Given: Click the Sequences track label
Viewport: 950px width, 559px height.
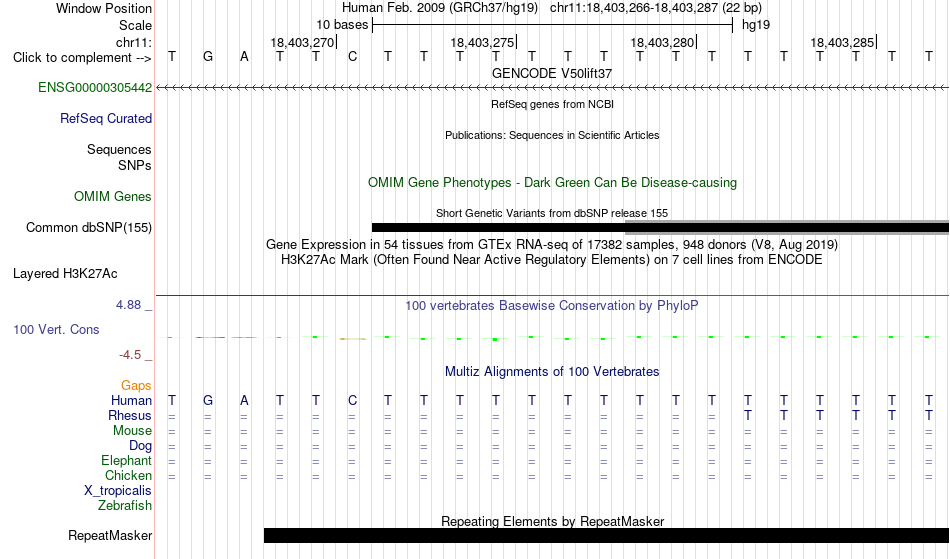Looking at the screenshot, I should click(119, 150).
